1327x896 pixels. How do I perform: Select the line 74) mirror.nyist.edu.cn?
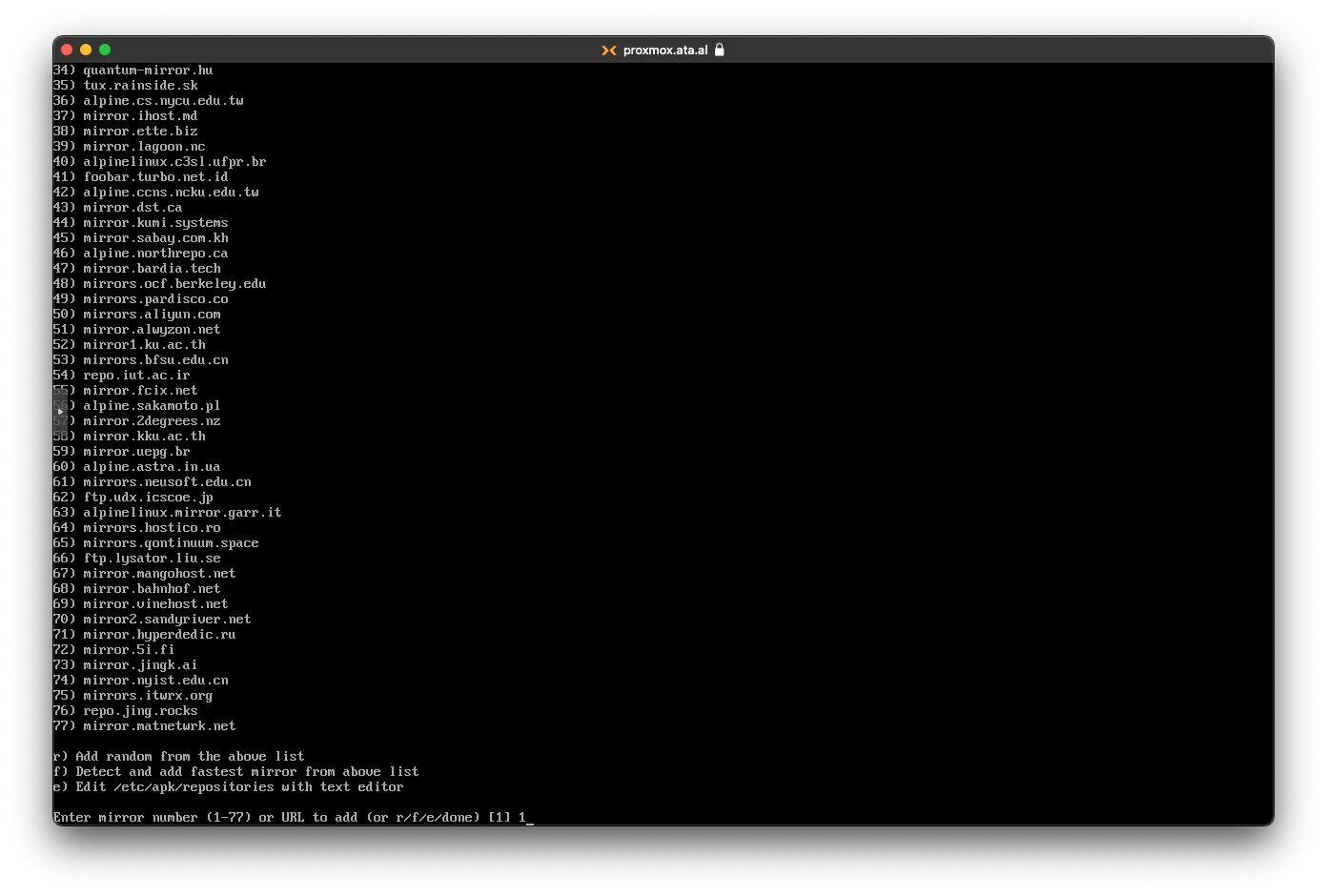[141, 681]
